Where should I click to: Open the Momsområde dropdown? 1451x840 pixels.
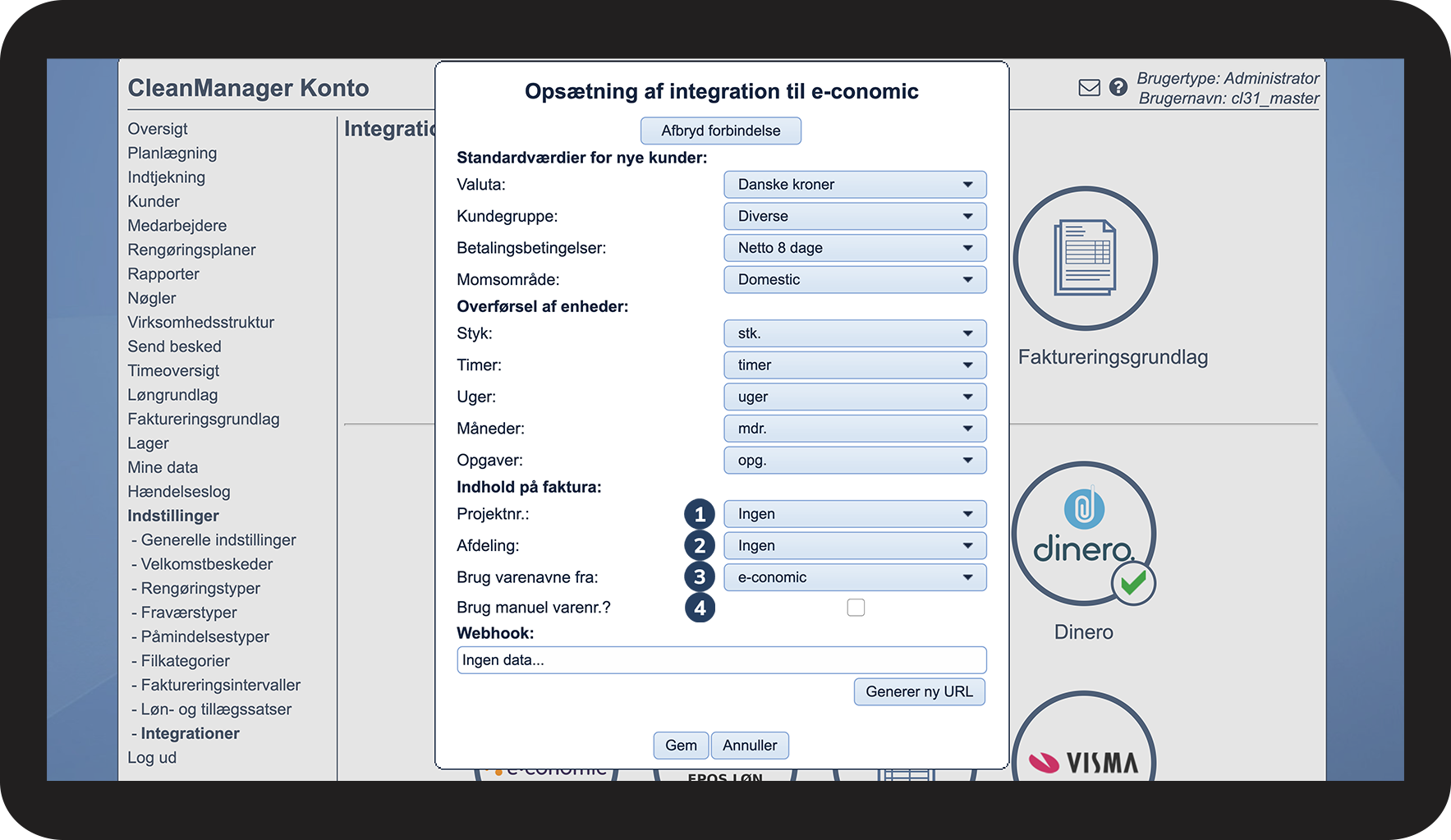point(855,280)
